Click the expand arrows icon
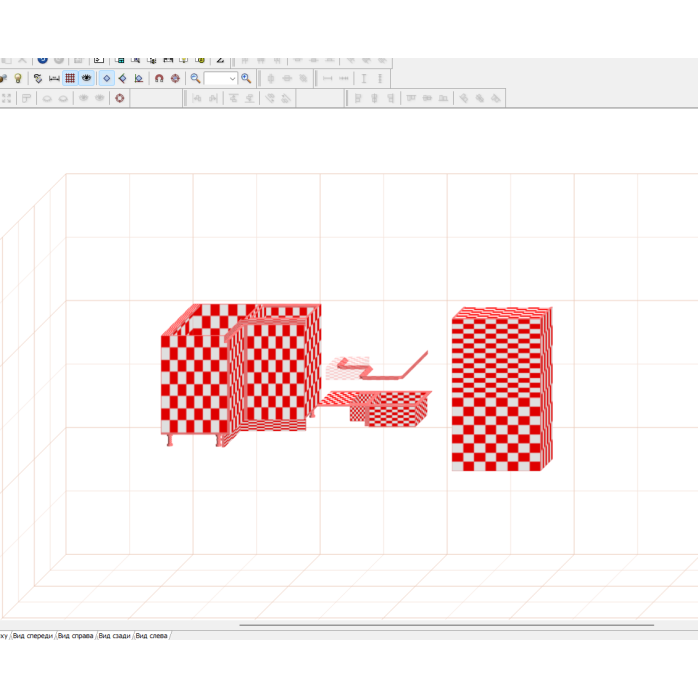This screenshot has height=698, width=698. coord(6,98)
